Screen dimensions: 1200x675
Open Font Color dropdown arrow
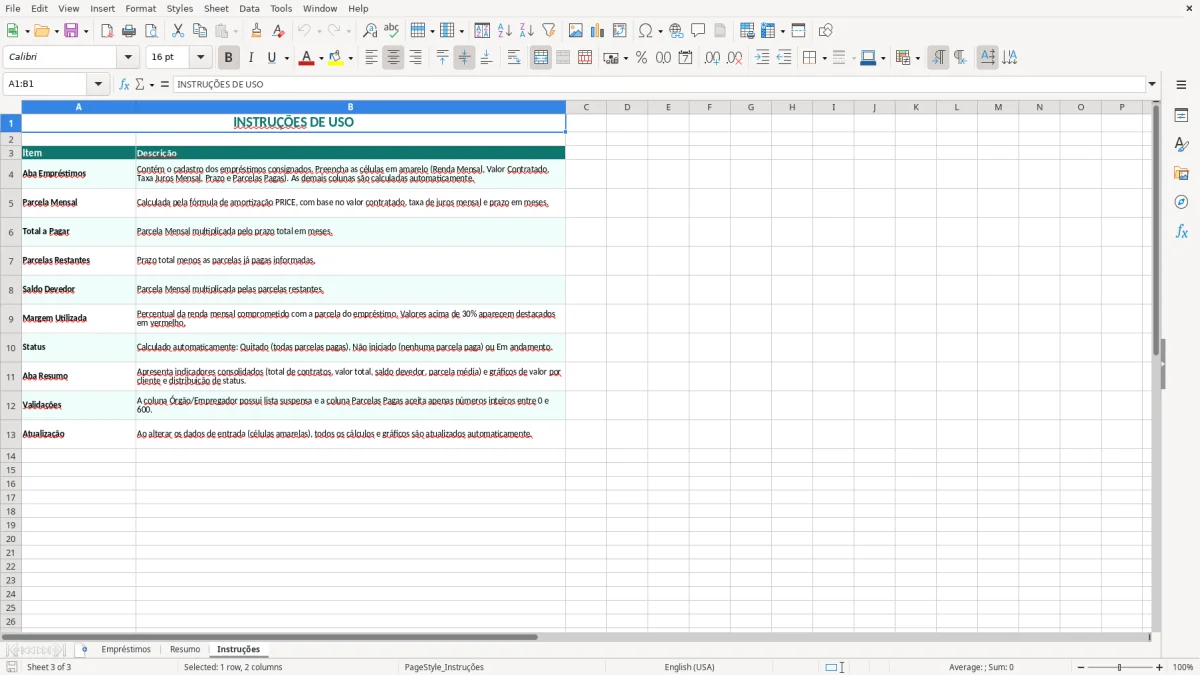tap(321, 58)
